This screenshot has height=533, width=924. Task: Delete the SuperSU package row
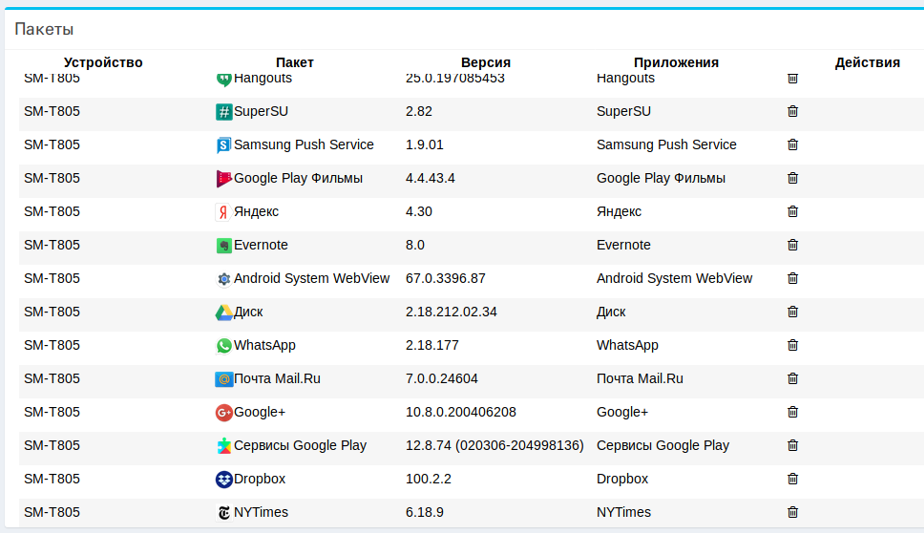(x=793, y=111)
